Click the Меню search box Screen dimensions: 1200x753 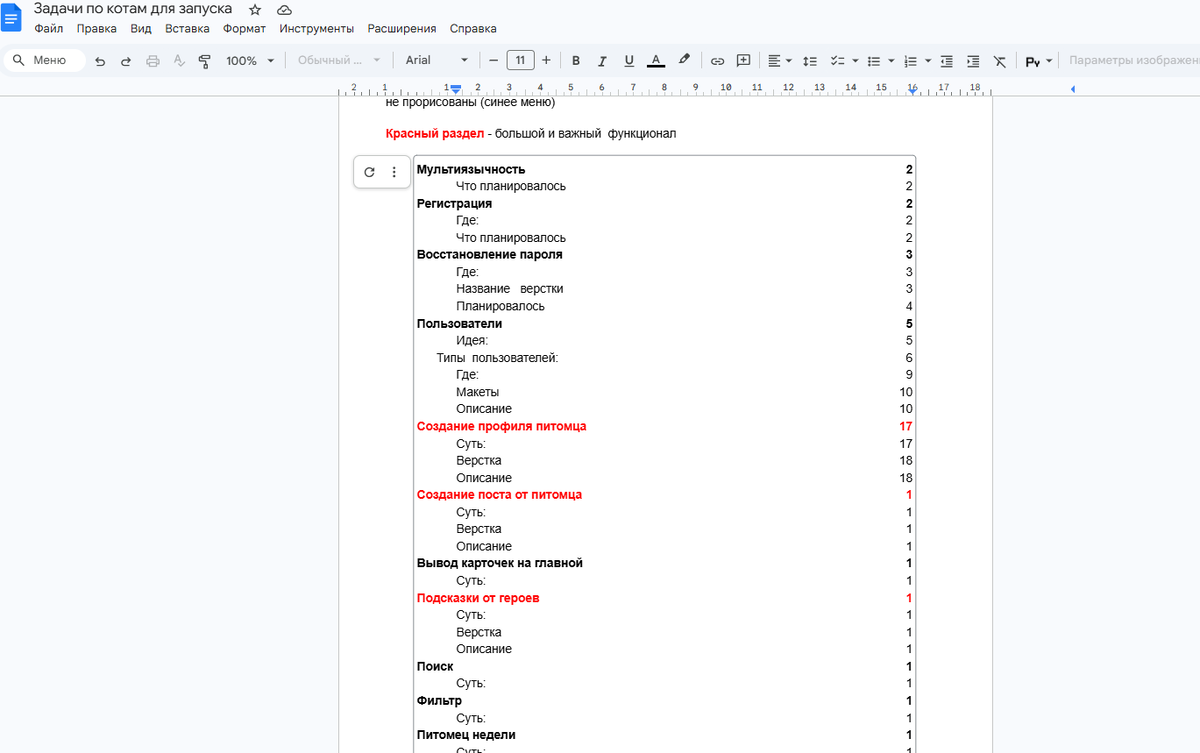(x=44, y=61)
